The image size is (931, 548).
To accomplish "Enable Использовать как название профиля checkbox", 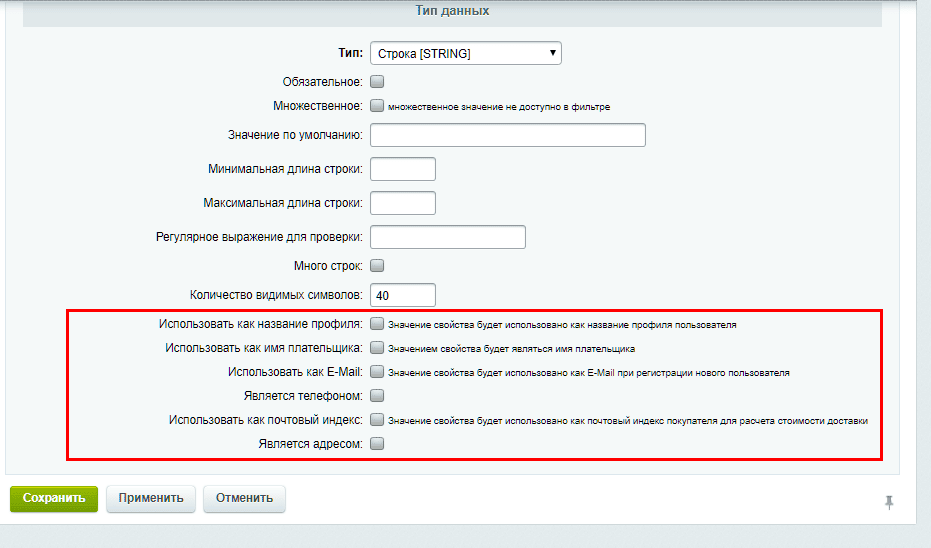I will 377,324.
